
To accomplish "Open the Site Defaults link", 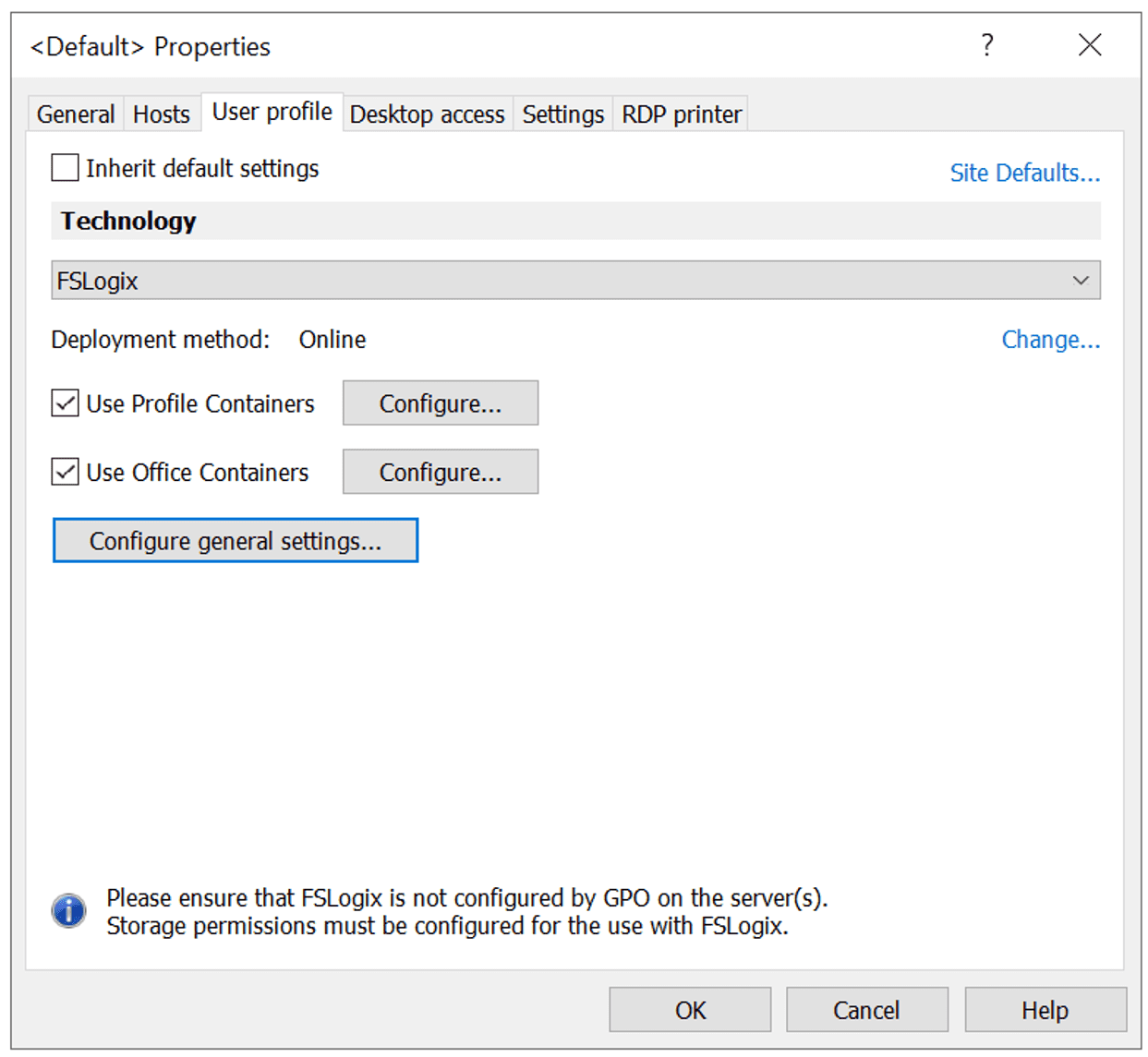I will [x=1024, y=172].
